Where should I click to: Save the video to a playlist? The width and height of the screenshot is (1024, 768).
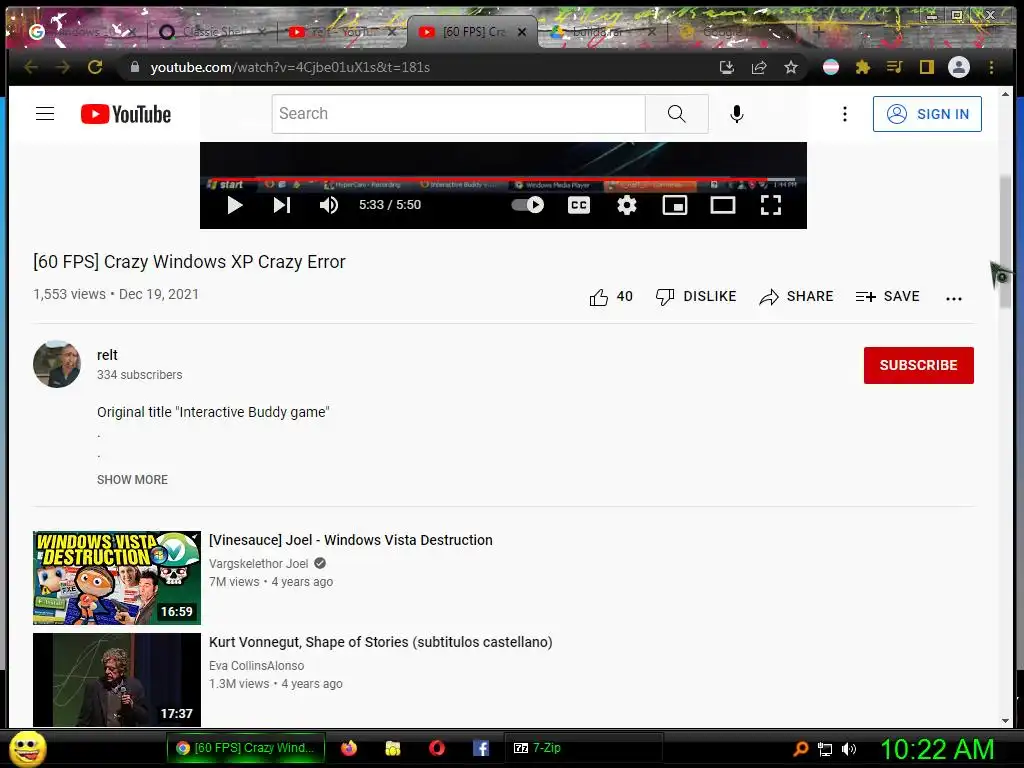[x=888, y=296]
